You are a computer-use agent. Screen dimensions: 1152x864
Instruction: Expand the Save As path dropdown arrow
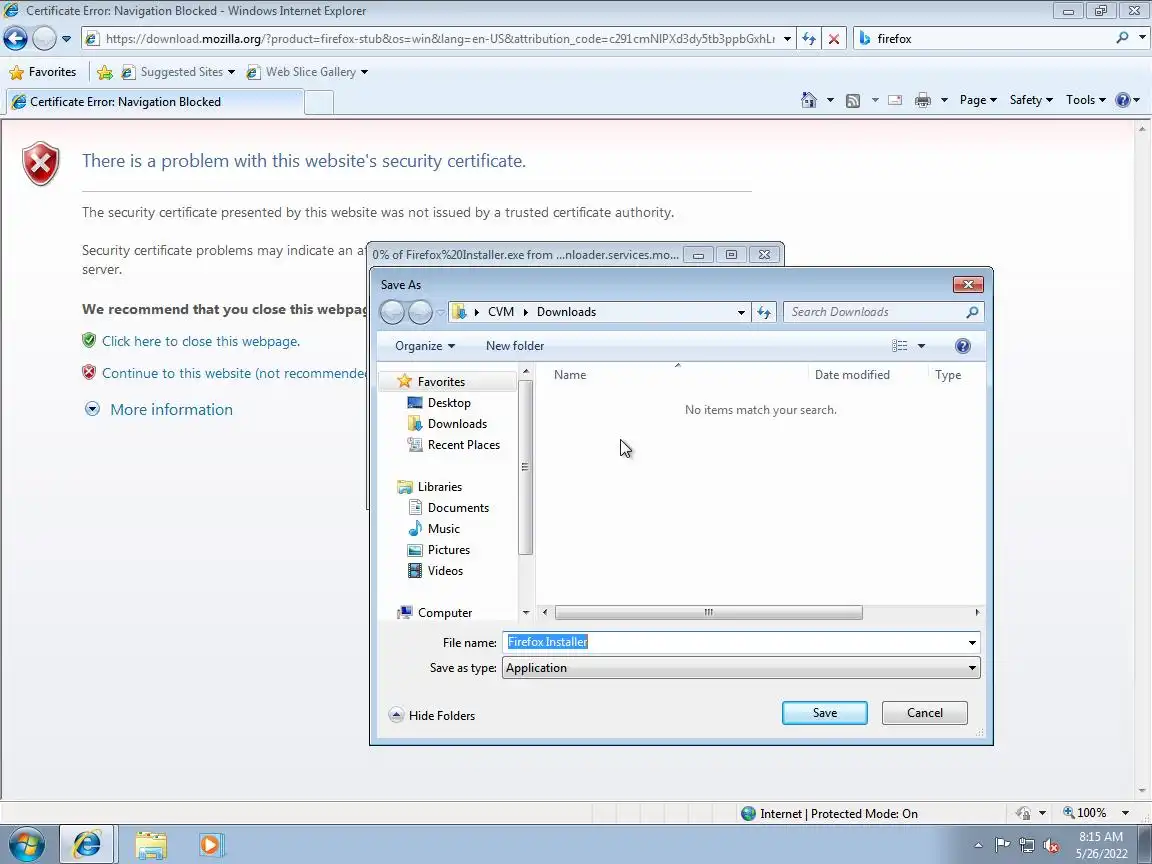click(x=741, y=312)
